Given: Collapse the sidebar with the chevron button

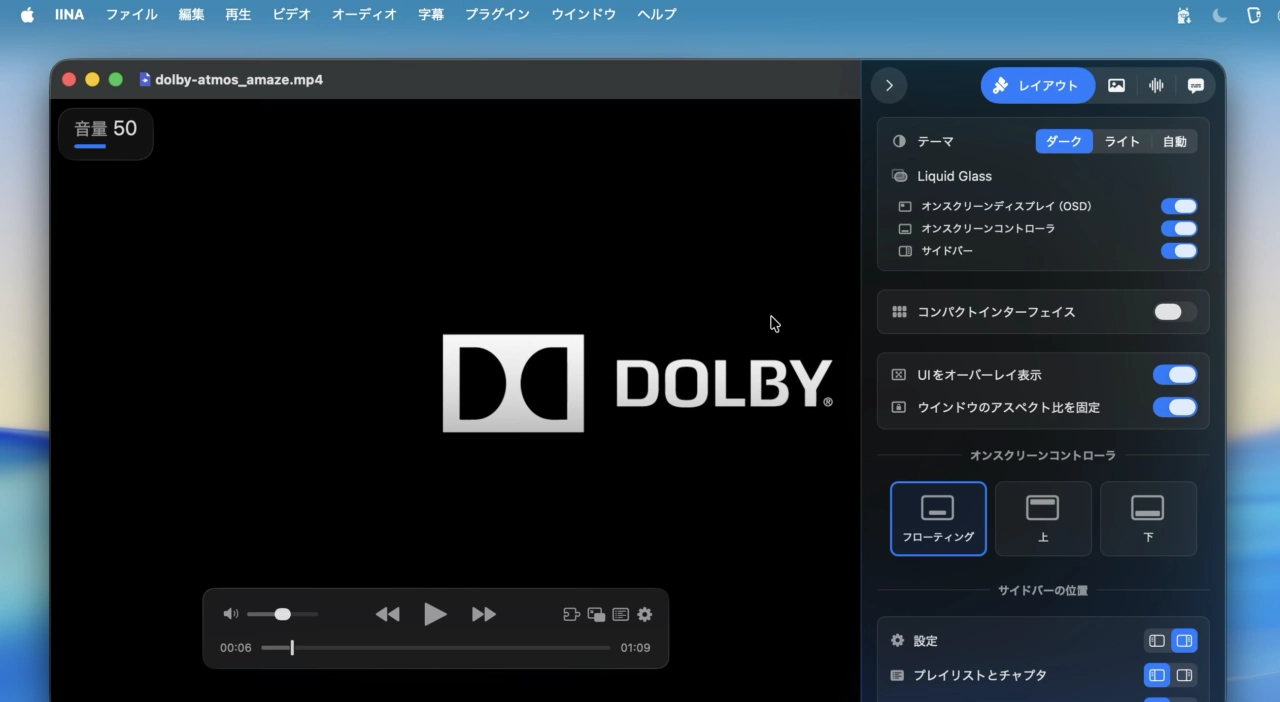Looking at the screenshot, I should pos(889,86).
